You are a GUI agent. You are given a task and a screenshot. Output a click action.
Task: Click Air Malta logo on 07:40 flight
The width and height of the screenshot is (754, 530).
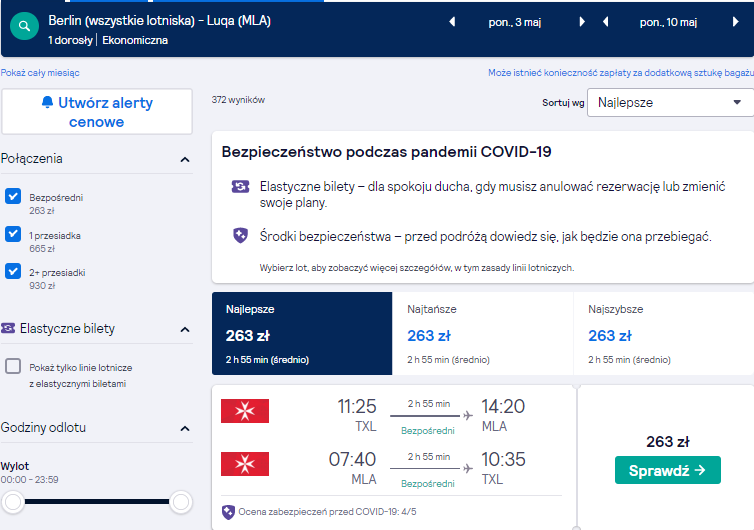coord(245,464)
